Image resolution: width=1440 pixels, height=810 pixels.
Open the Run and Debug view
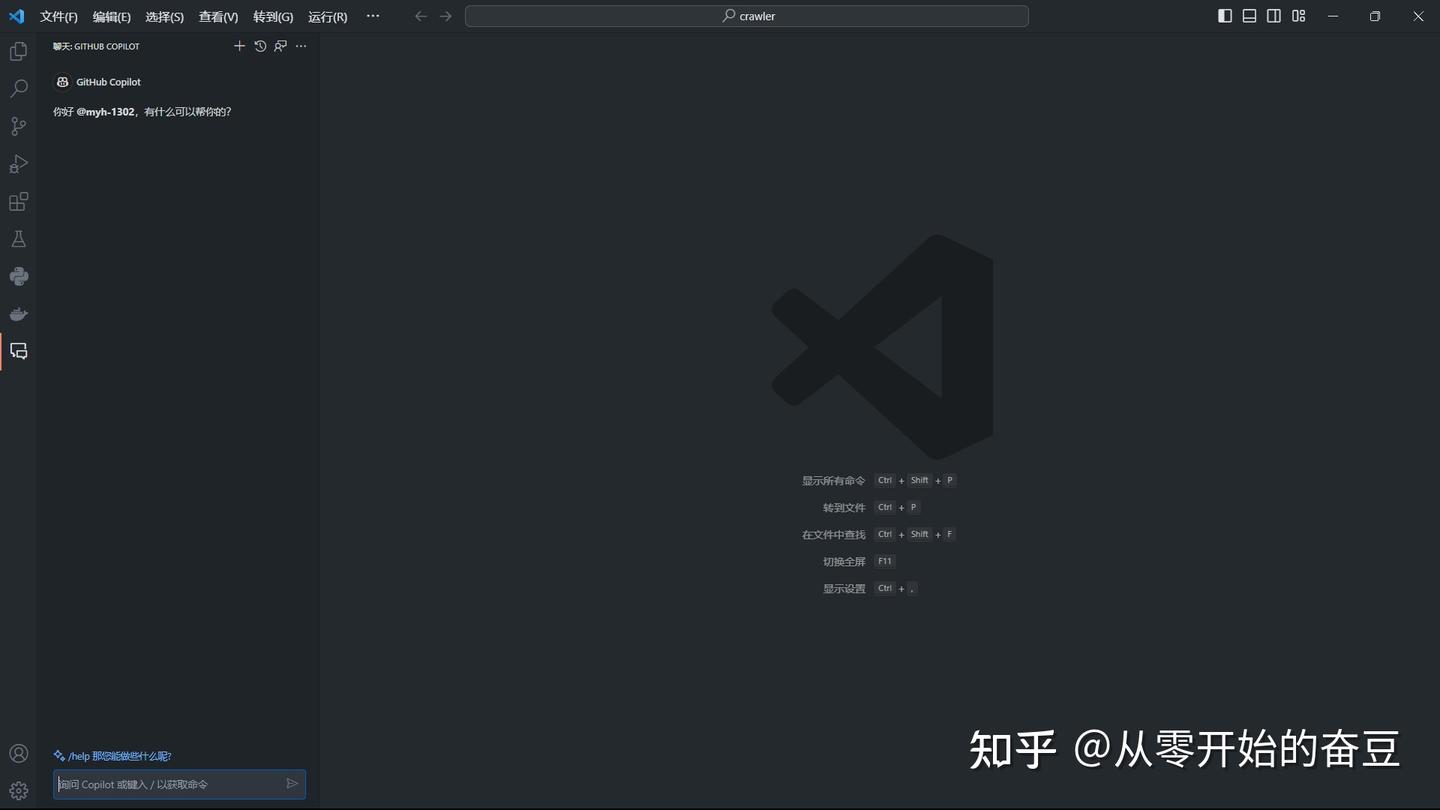tap(18, 163)
